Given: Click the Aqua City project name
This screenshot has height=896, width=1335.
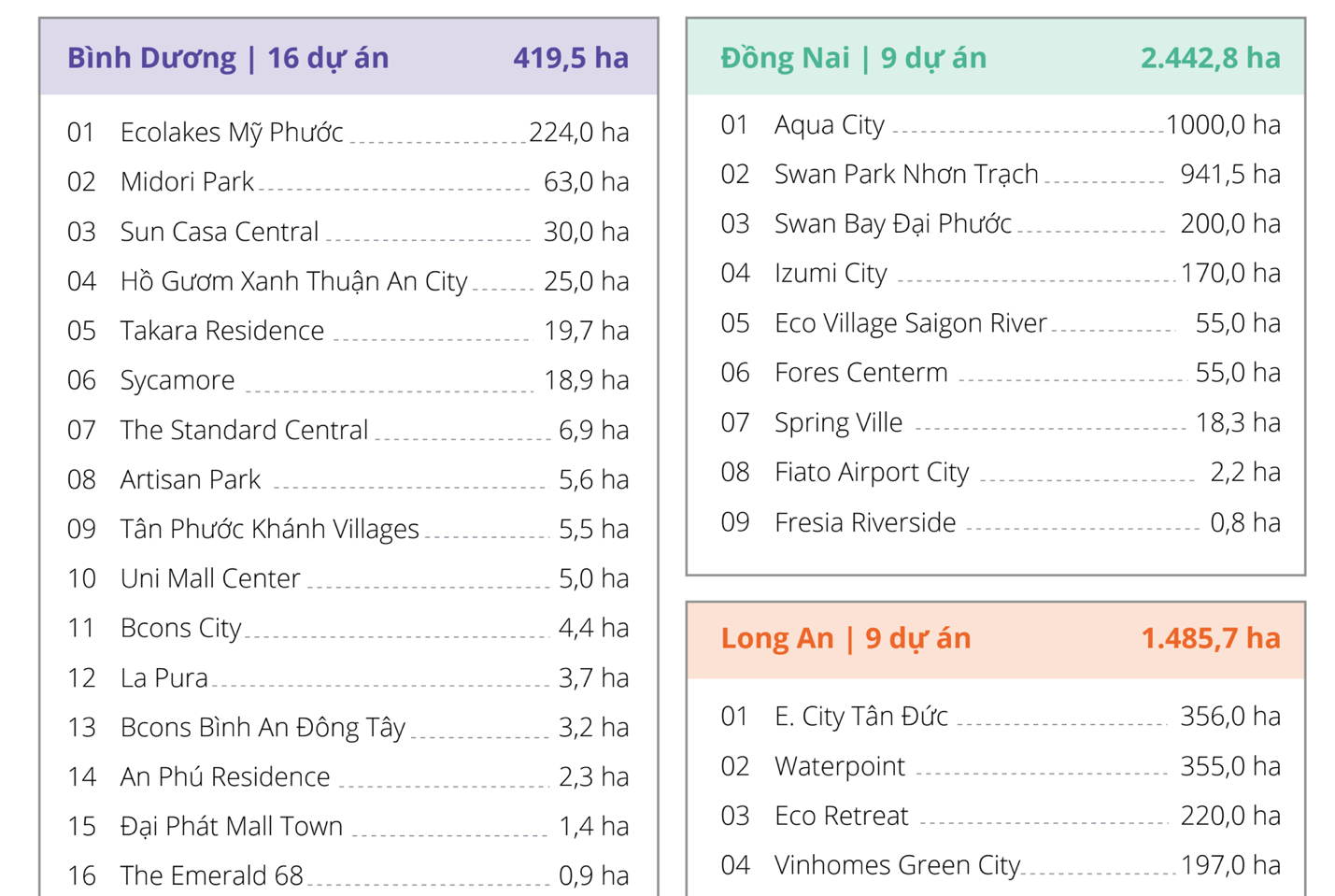Looking at the screenshot, I should coord(829,125).
